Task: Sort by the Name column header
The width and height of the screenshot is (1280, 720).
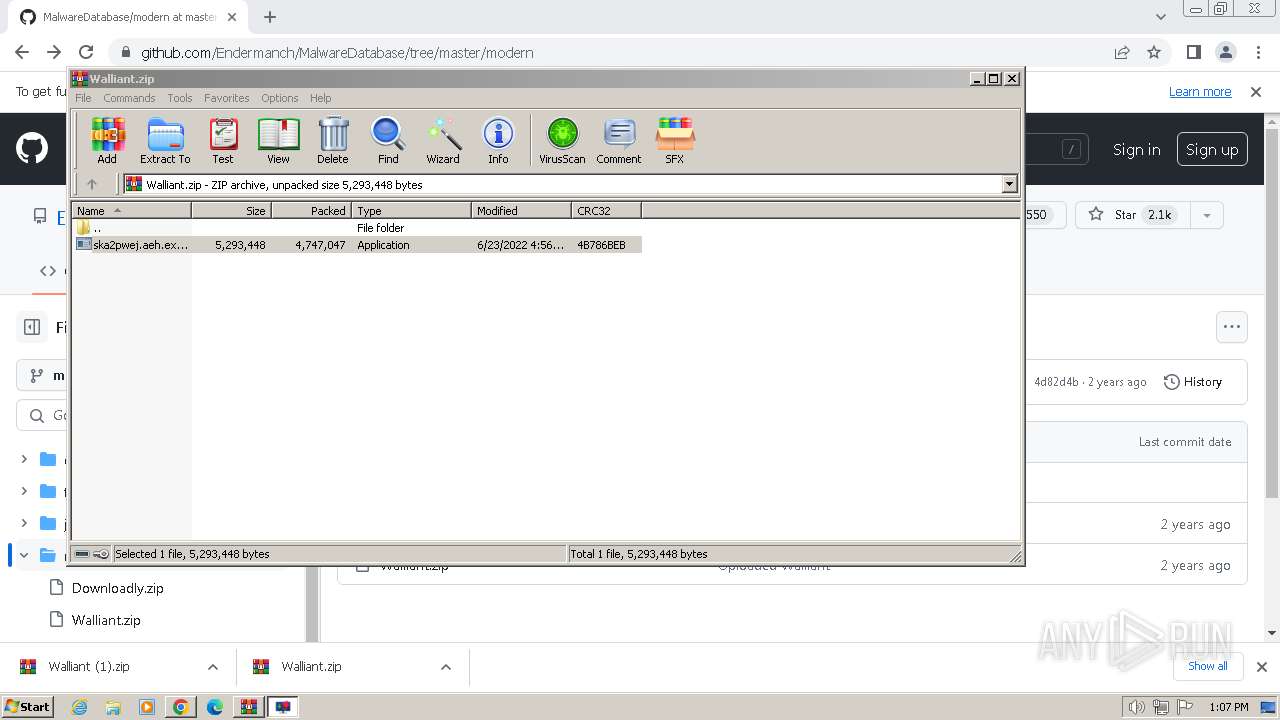Action: point(131,211)
